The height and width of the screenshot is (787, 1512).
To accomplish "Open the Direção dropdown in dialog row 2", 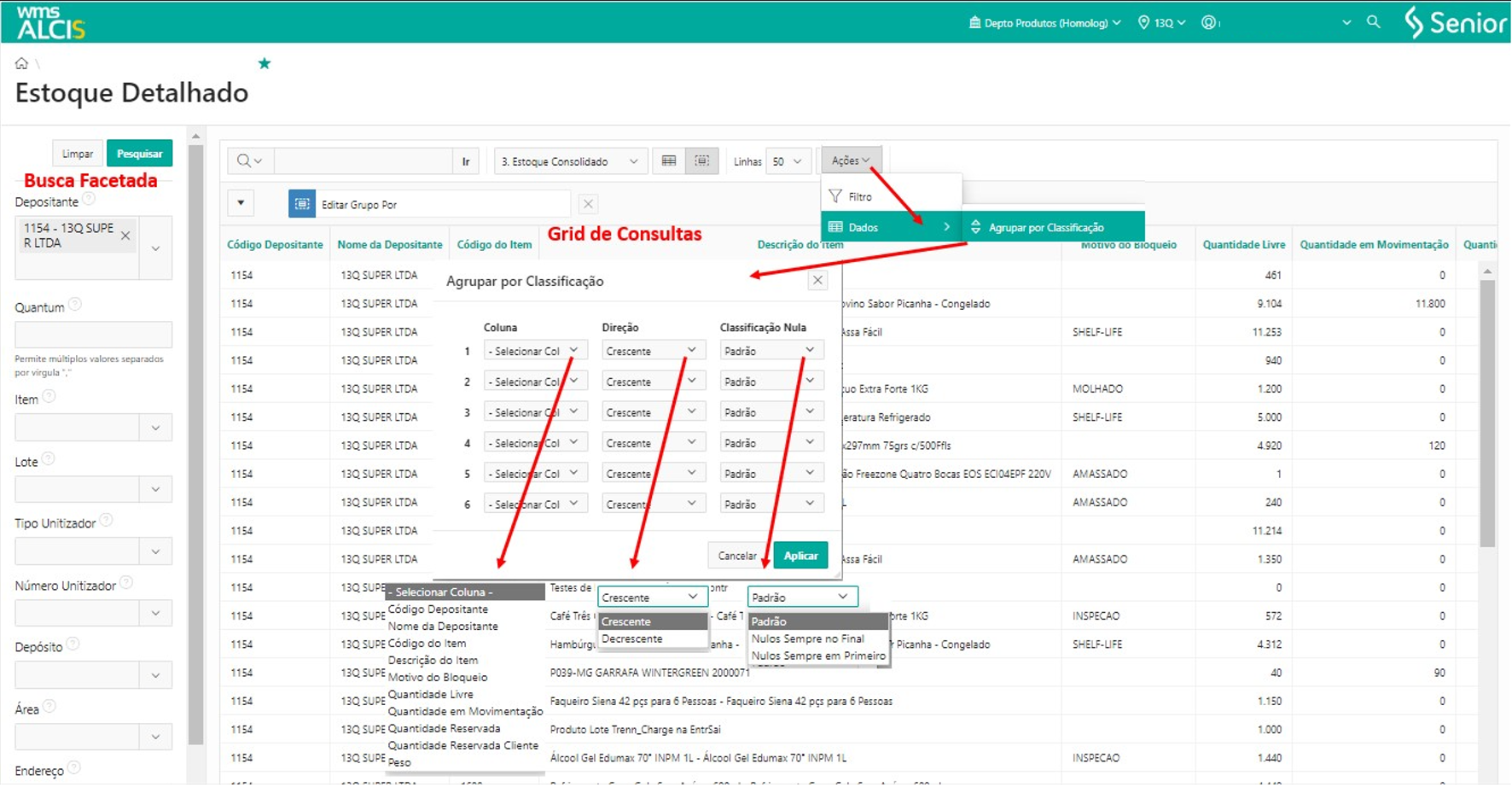I will click(654, 382).
